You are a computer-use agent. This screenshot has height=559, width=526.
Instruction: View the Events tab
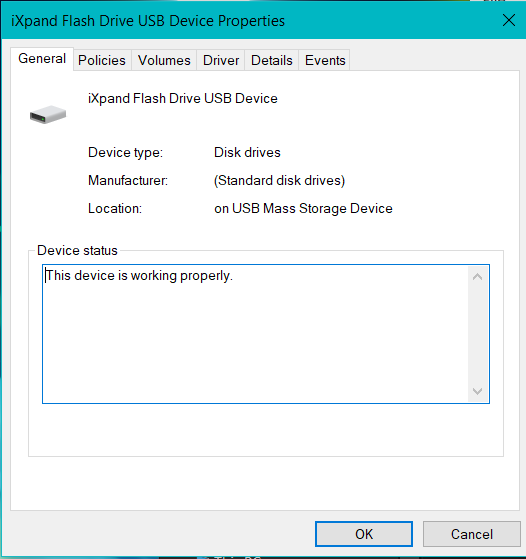coord(325,60)
